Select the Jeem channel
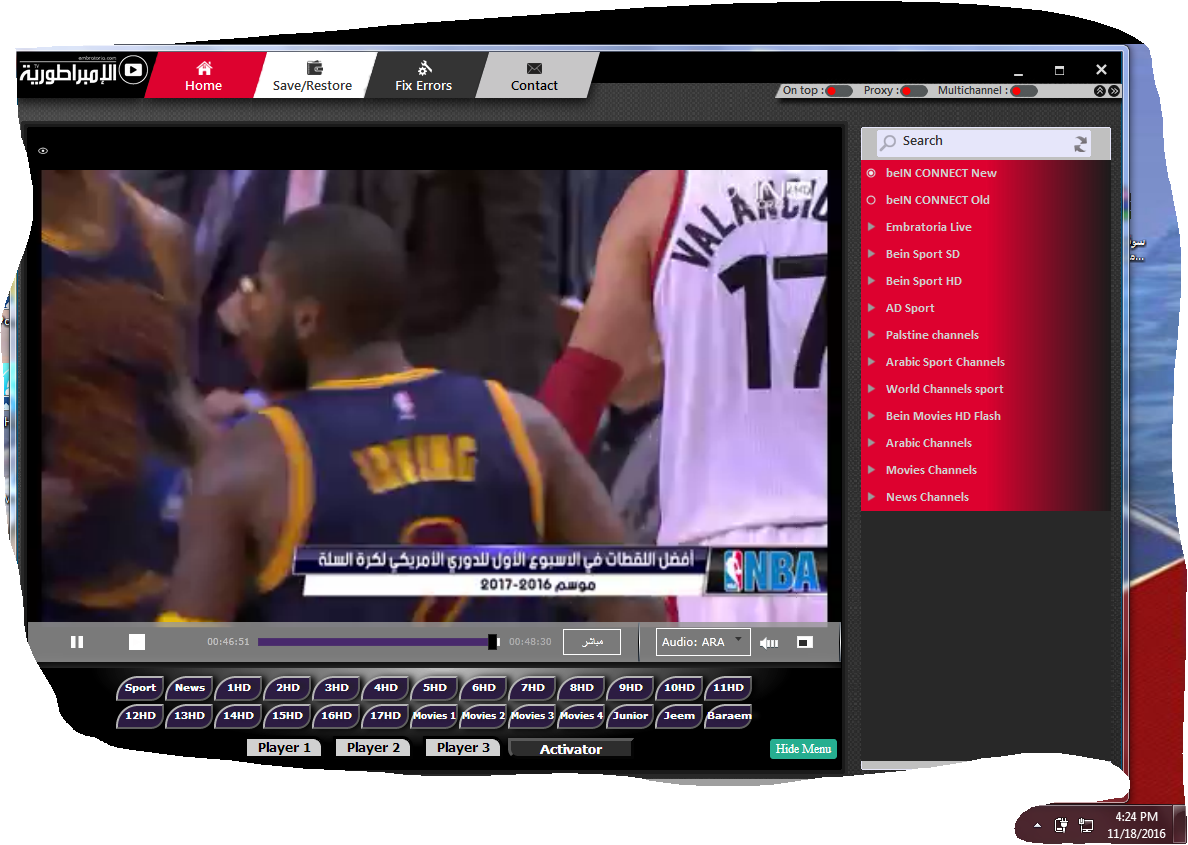Viewport: 1188px width, 845px height. (x=680, y=716)
